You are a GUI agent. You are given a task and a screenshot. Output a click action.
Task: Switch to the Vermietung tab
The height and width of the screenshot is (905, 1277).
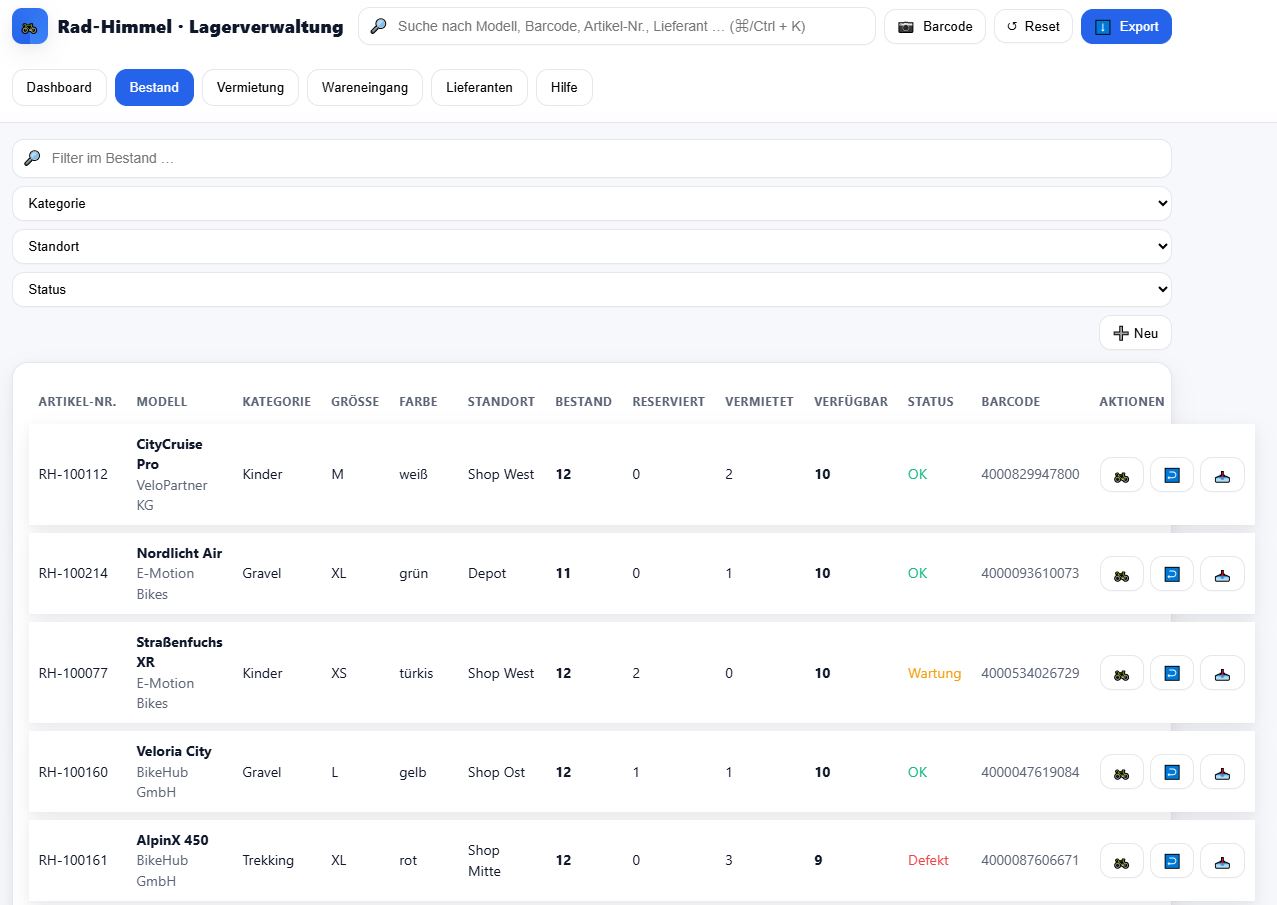click(x=250, y=87)
